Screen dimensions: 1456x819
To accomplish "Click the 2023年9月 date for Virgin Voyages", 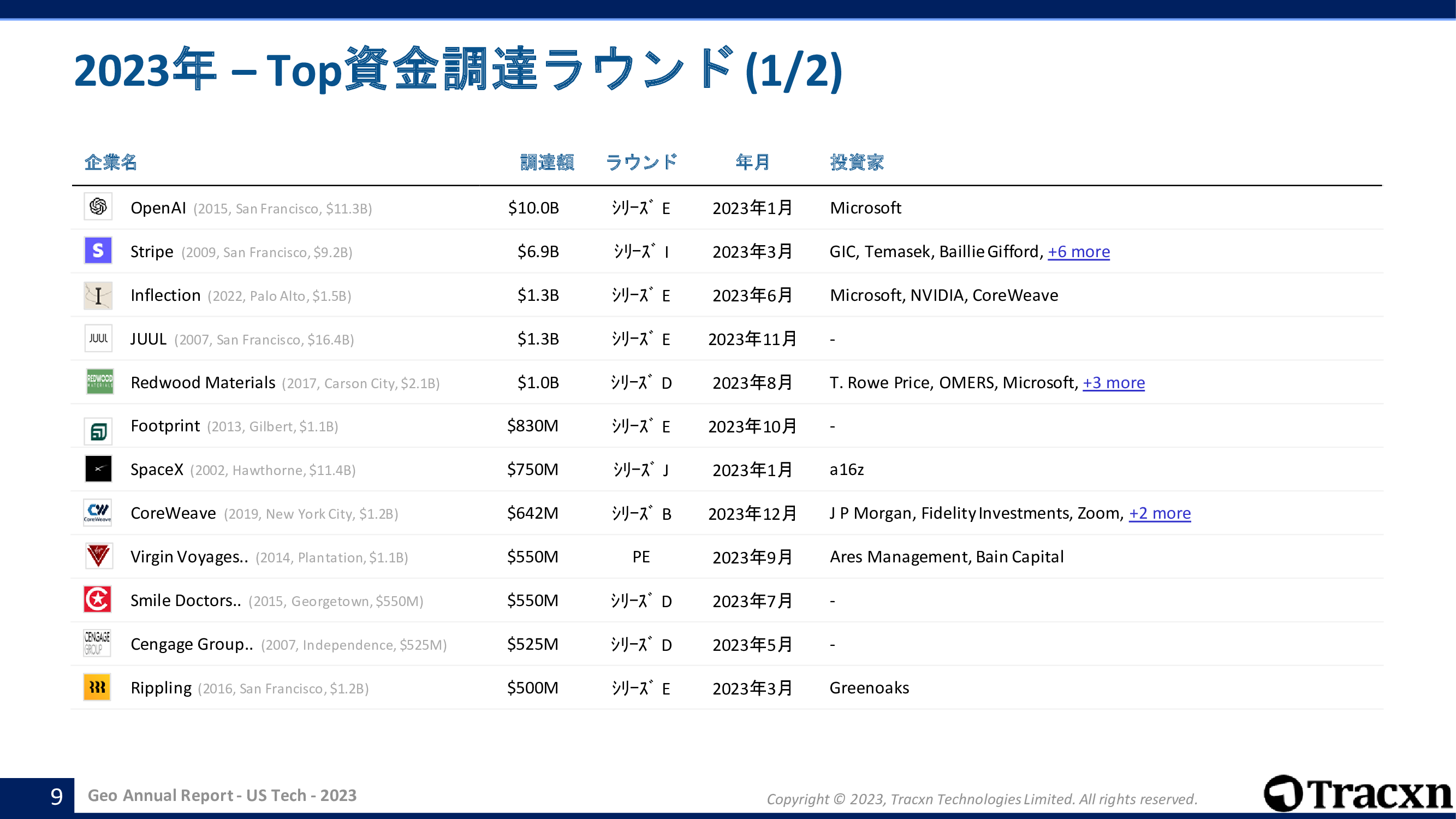I will point(752,557).
